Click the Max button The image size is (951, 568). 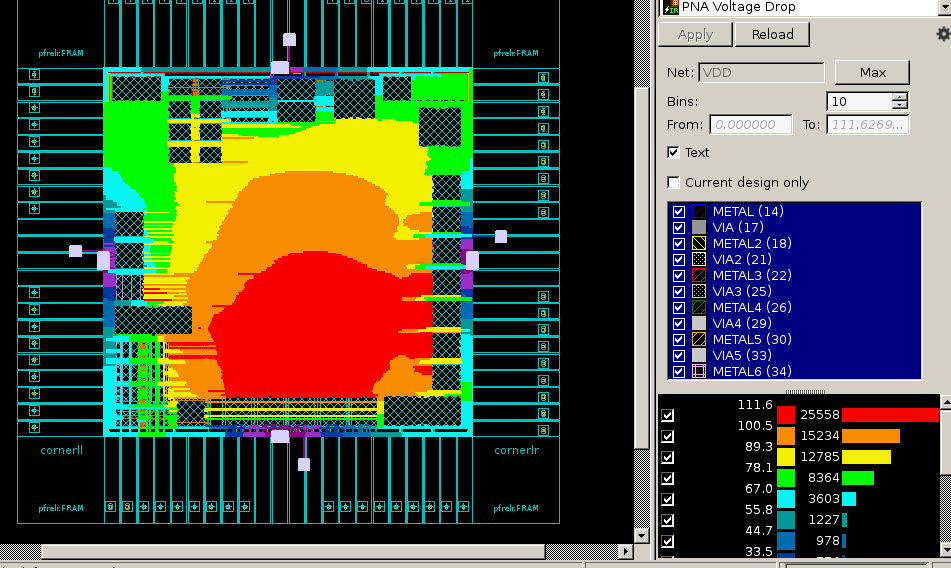click(872, 72)
